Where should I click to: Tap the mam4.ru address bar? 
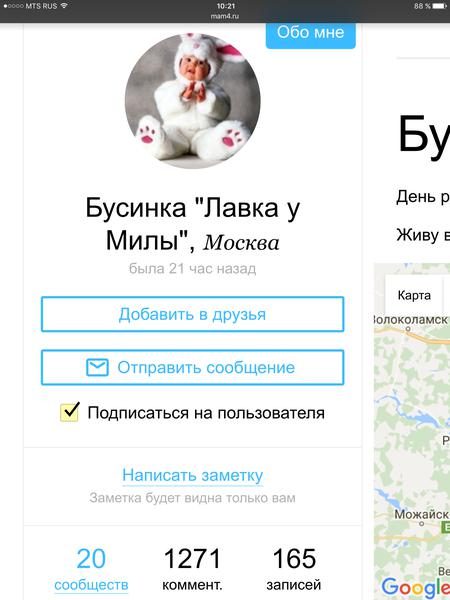[x=225, y=16]
